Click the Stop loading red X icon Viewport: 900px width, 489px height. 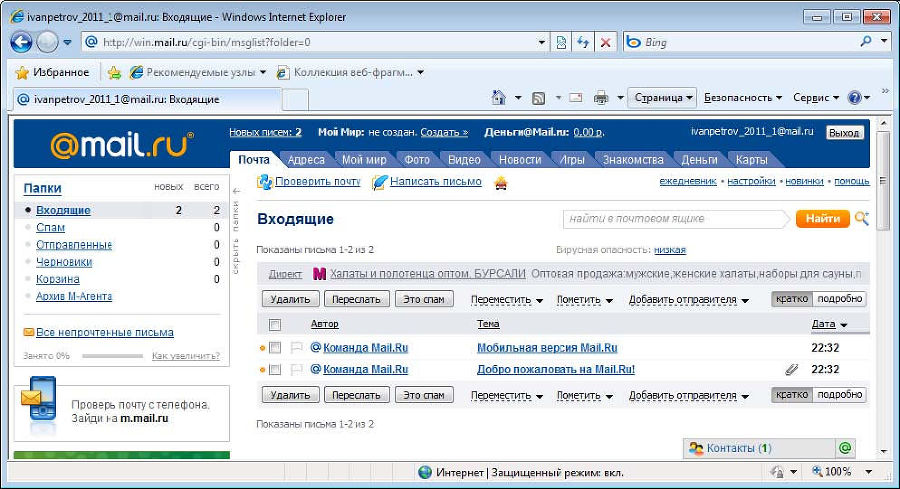tap(605, 42)
